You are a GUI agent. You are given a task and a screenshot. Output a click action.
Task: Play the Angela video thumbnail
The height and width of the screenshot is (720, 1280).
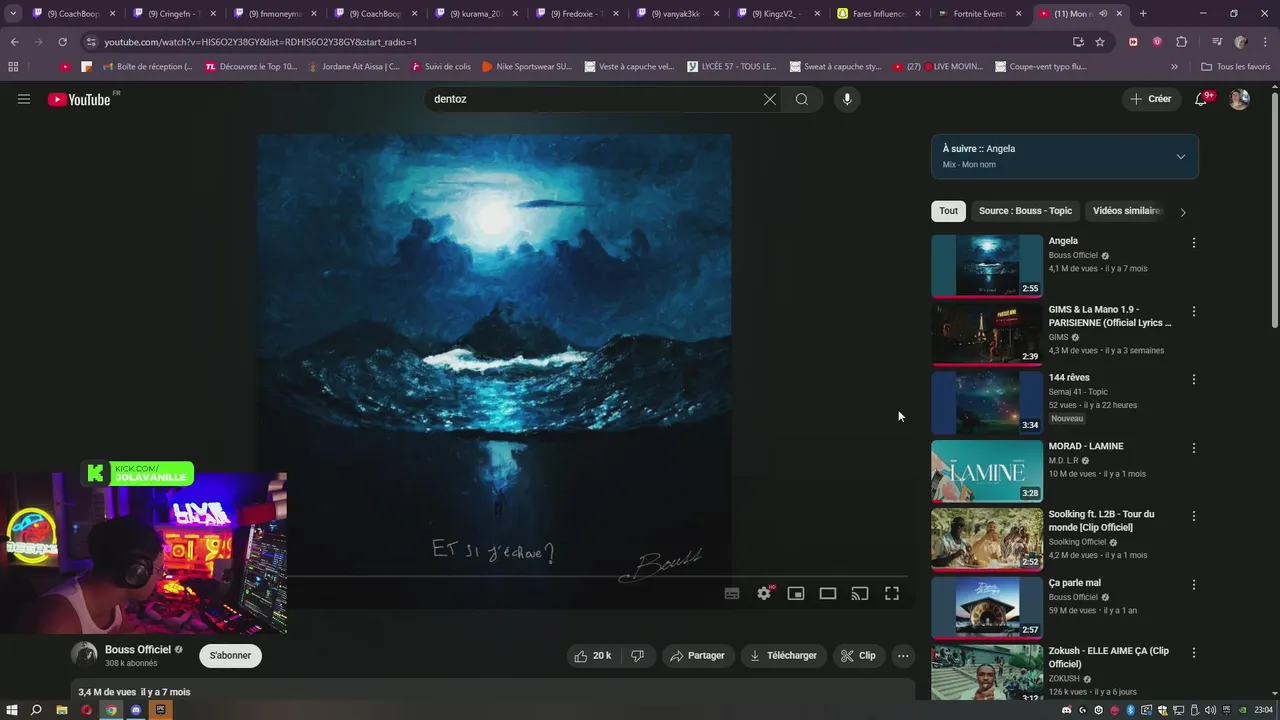tap(987, 266)
